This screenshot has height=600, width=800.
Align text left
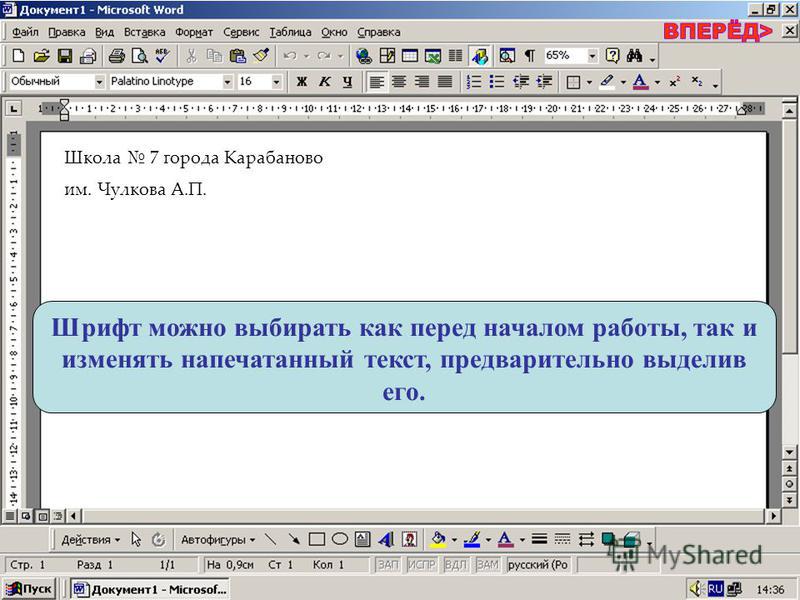377,82
